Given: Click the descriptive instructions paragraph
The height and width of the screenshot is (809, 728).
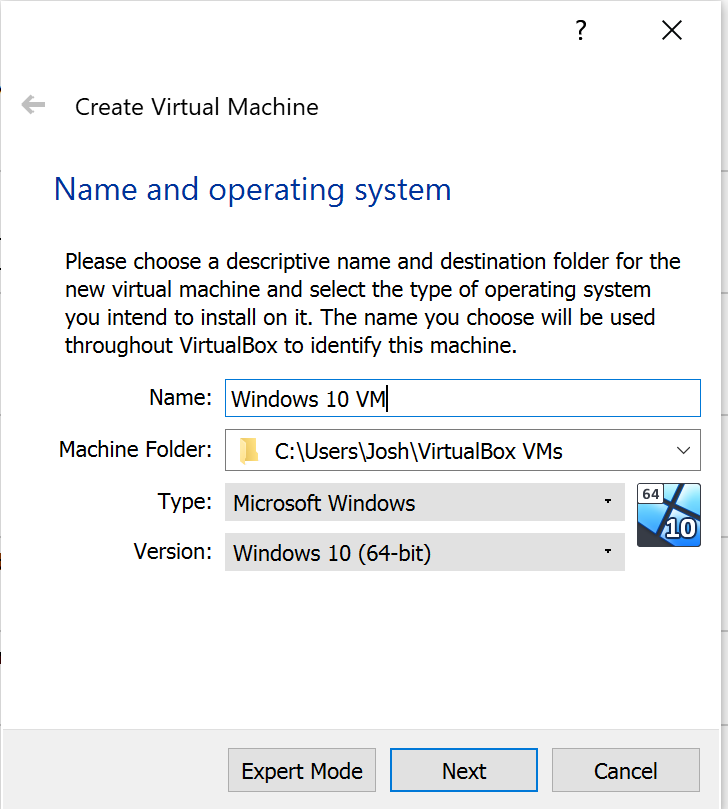Looking at the screenshot, I should click(373, 304).
